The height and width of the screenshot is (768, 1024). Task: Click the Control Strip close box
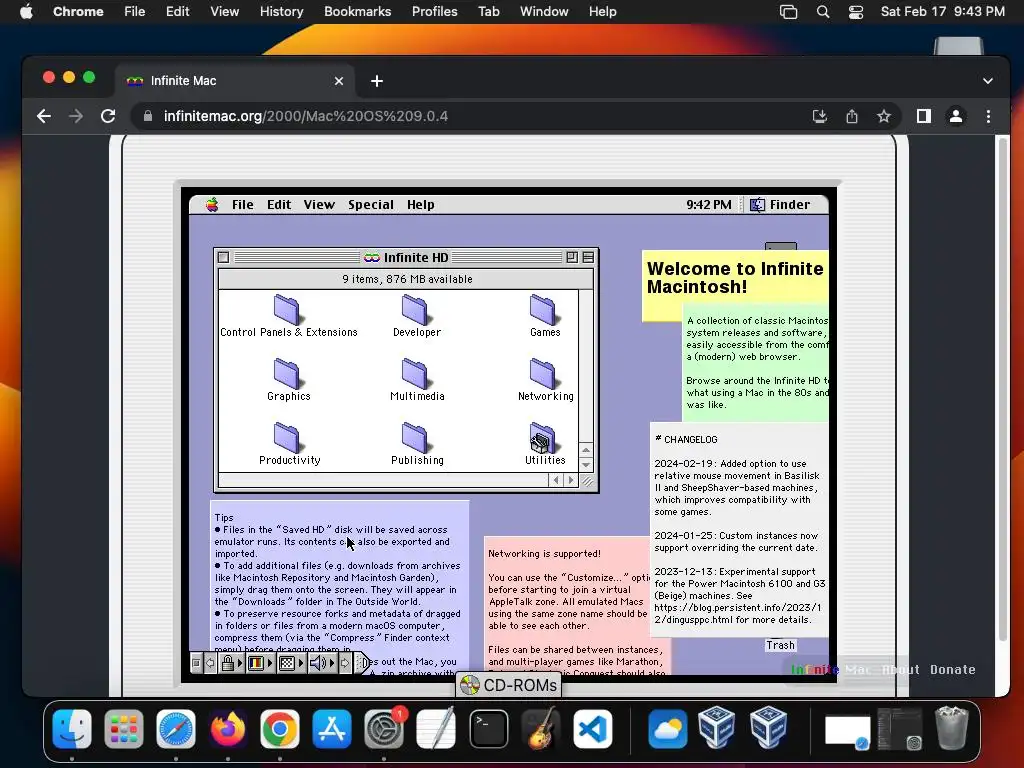(196, 663)
